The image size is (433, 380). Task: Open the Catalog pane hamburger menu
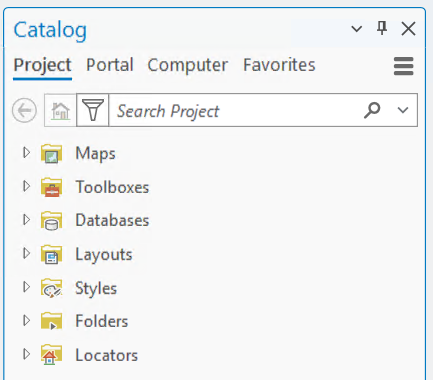(x=403, y=66)
